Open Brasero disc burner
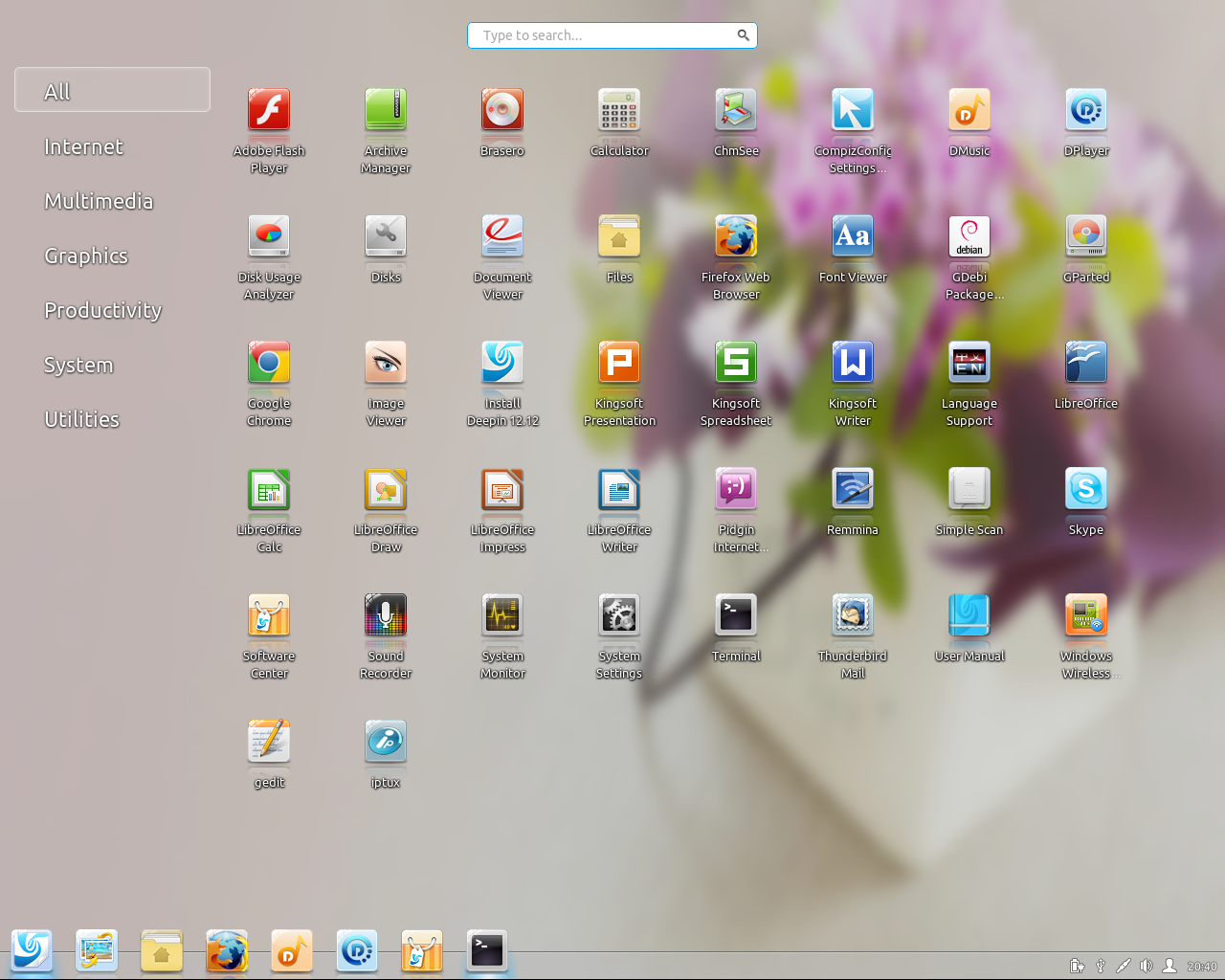1225x980 pixels. coord(502,109)
